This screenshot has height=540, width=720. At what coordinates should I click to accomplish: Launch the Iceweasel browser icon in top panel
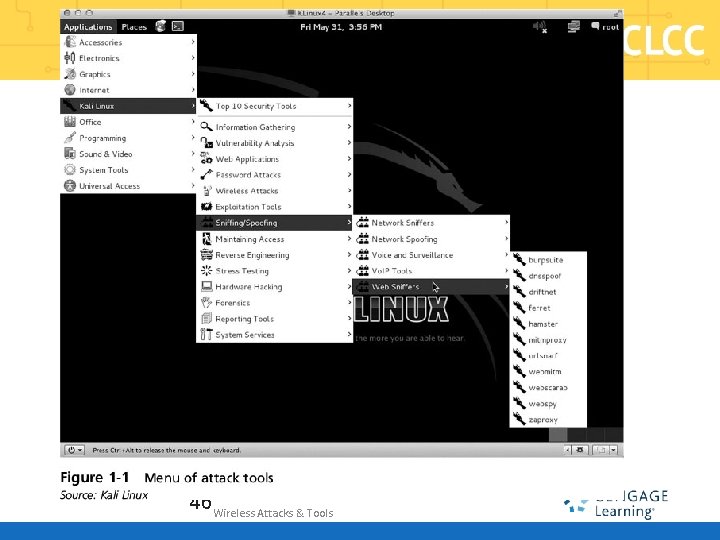[x=160, y=26]
